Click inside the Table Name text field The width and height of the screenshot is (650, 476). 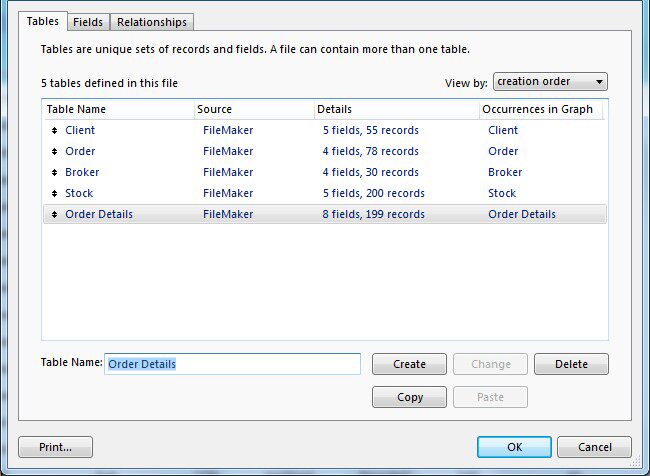(x=232, y=364)
